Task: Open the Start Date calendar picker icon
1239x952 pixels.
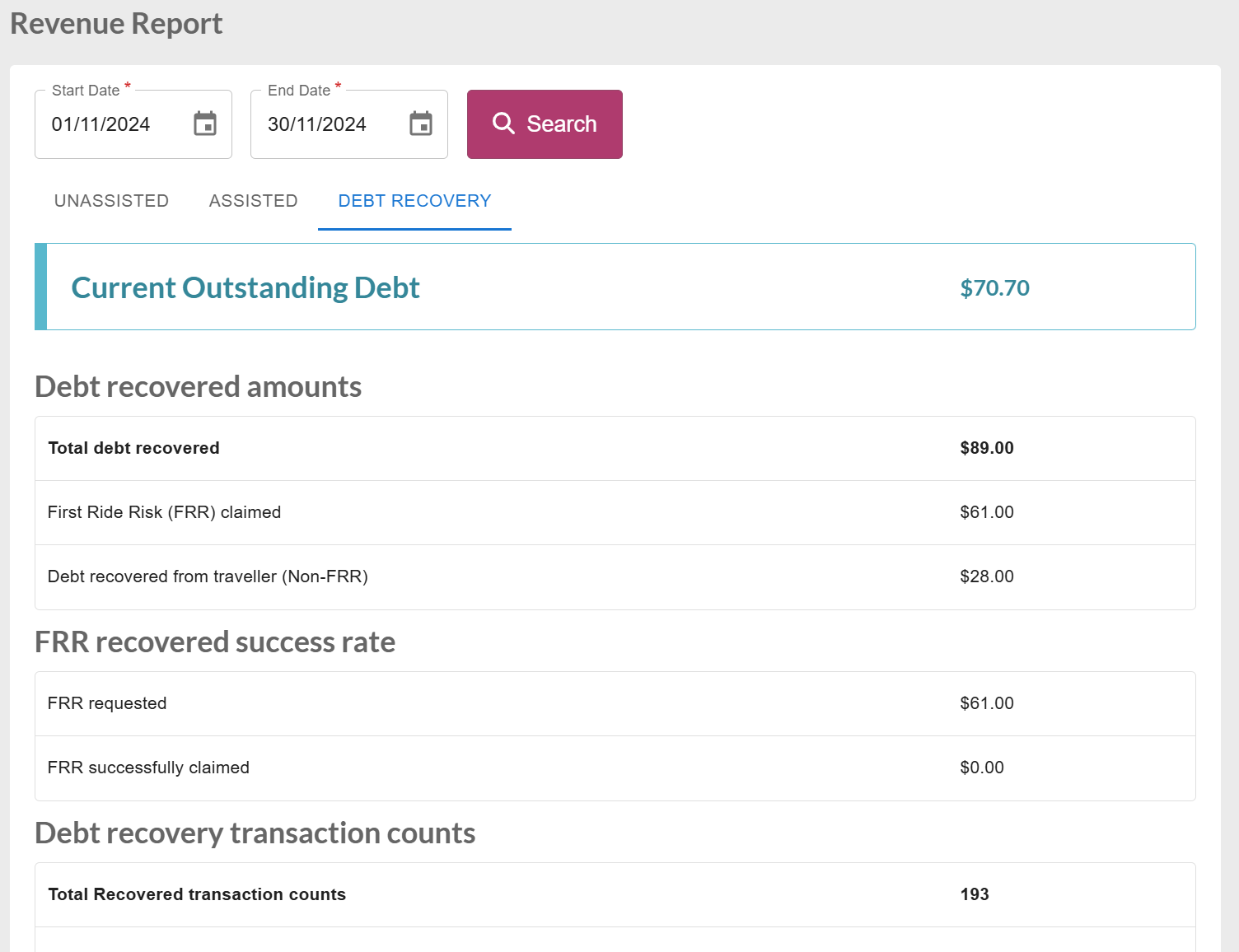Action: click(205, 124)
